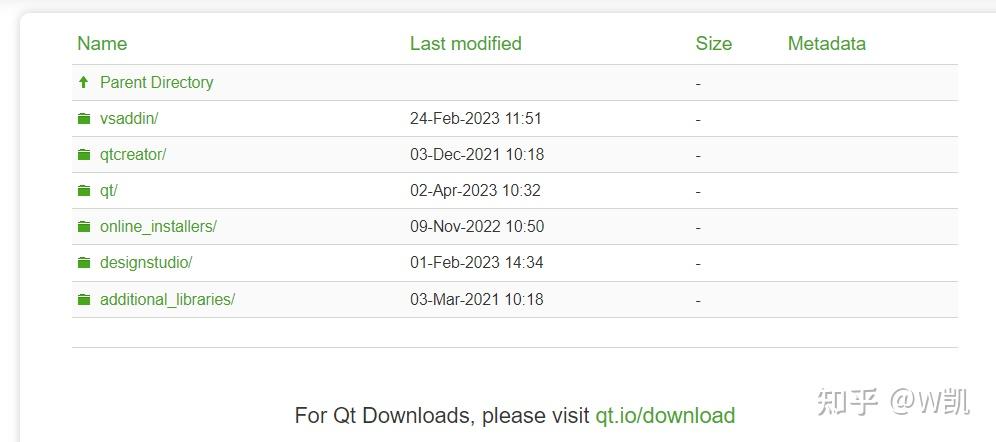This screenshot has height=442, width=996.
Task: Click the 02-Apr-2023 10:32 date for qt/
Action: 476,190
